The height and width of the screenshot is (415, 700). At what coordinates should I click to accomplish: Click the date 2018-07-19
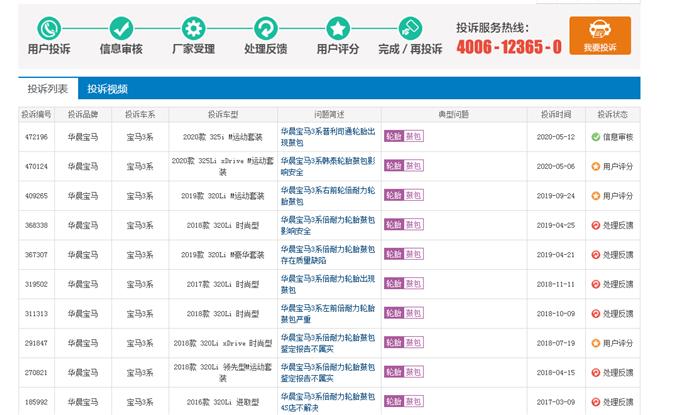556,343
